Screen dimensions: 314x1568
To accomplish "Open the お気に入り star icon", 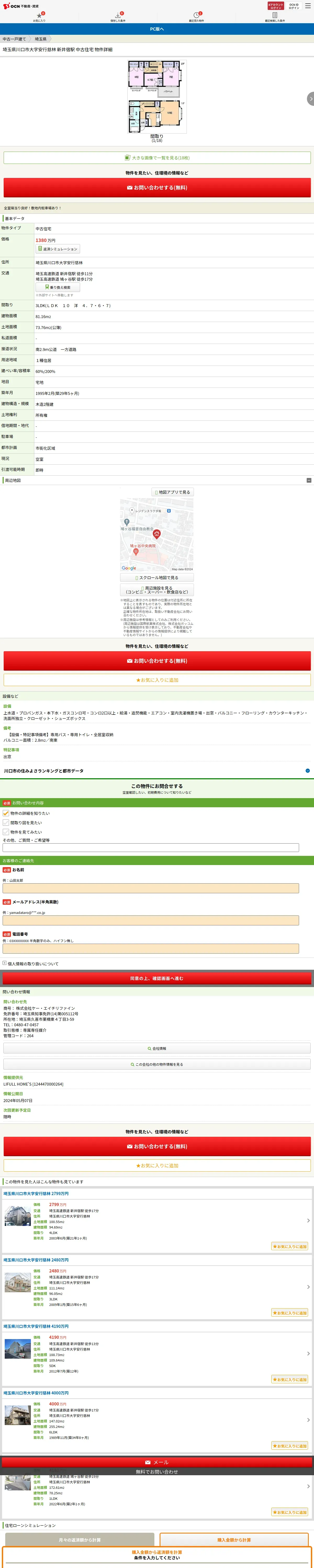I will [x=39, y=16].
